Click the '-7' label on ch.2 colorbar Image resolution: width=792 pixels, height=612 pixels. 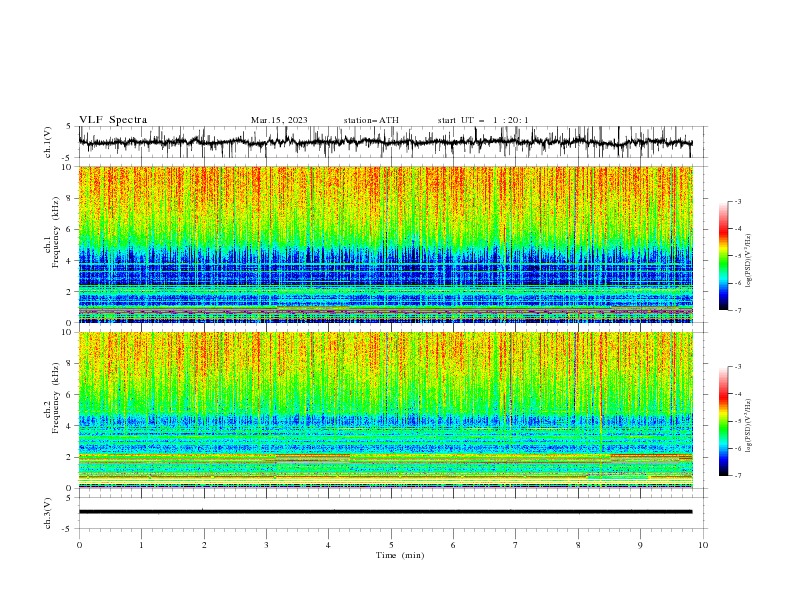coord(738,476)
